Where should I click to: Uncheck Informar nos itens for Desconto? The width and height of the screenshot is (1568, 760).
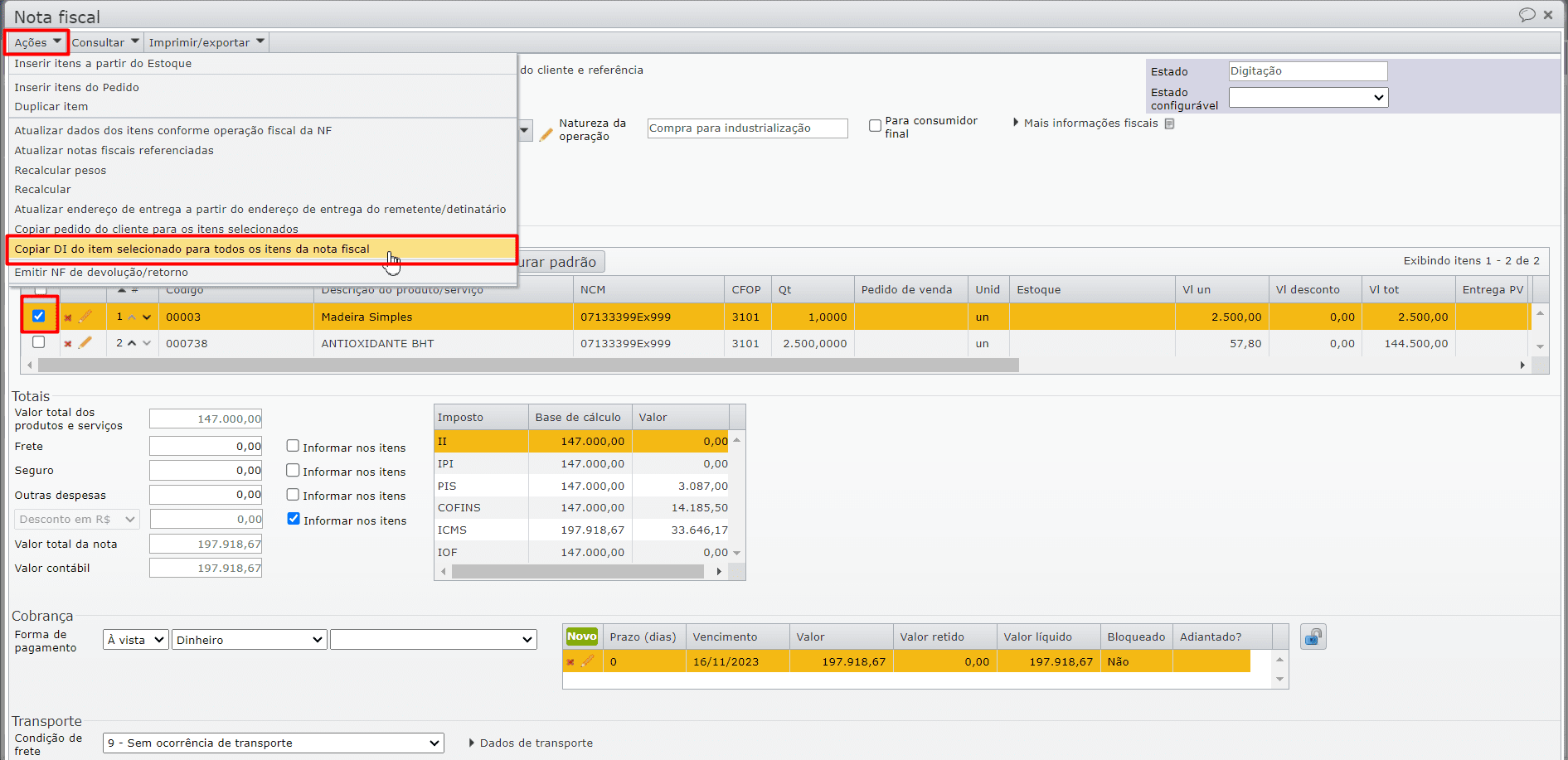pyautogui.click(x=294, y=519)
